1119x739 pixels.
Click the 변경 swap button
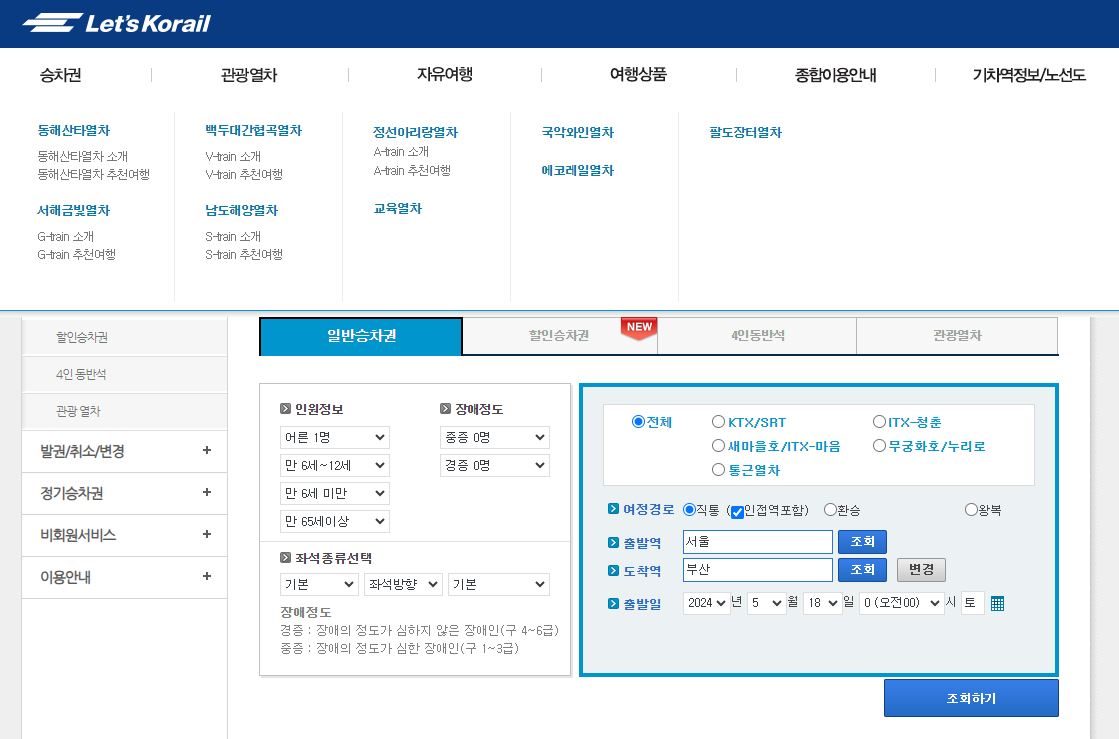pos(921,569)
